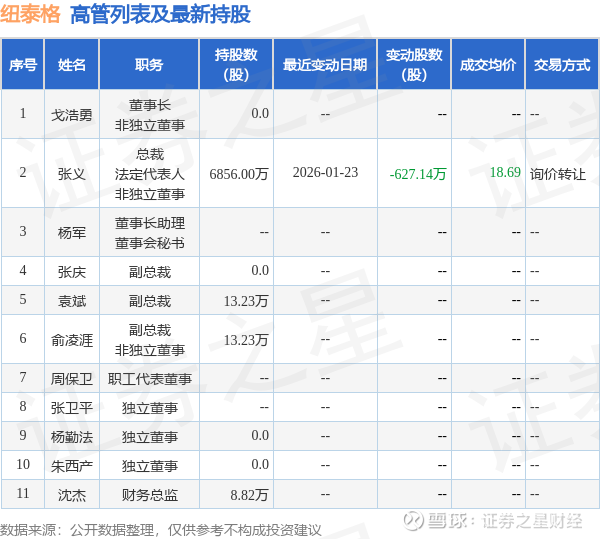Click 朱西产's 0.0 shareholding value

(x=260, y=464)
